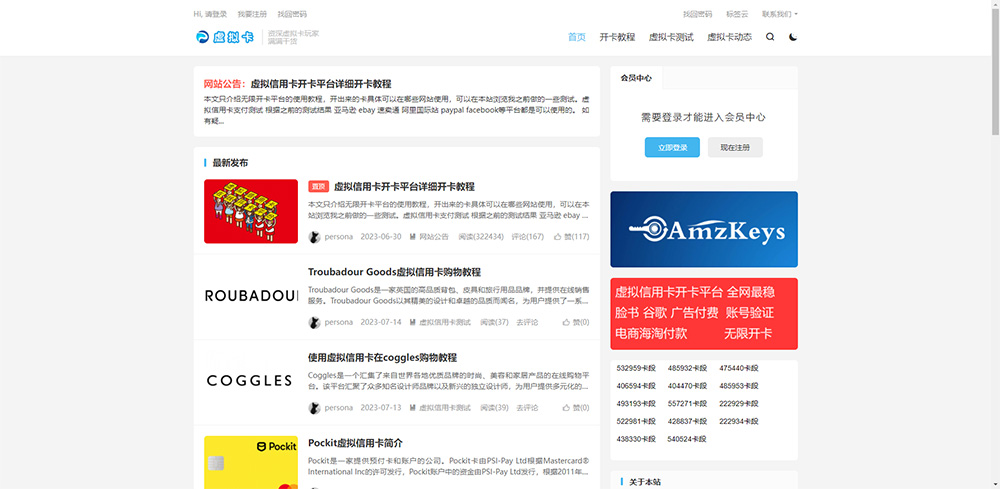Switch to the 会员中心 tab
This screenshot has width=1000, height=489.
click(x=636, y=78)
